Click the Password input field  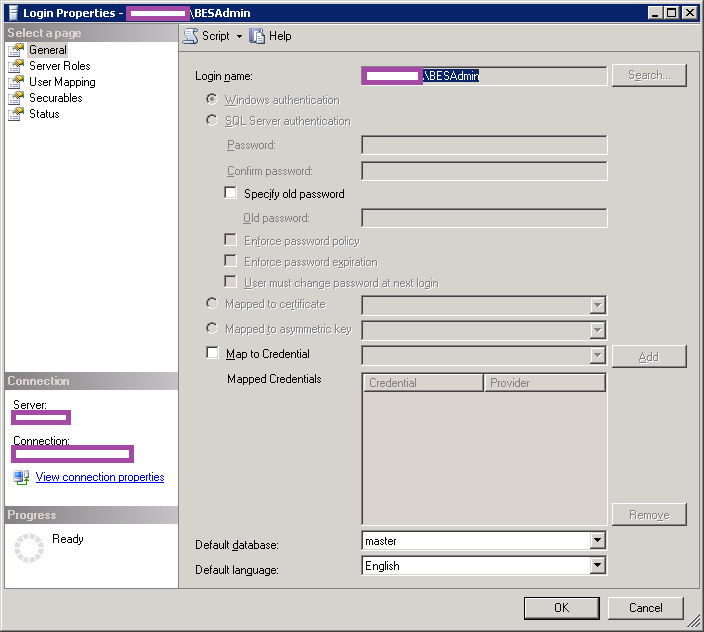[x=484, y=145]
